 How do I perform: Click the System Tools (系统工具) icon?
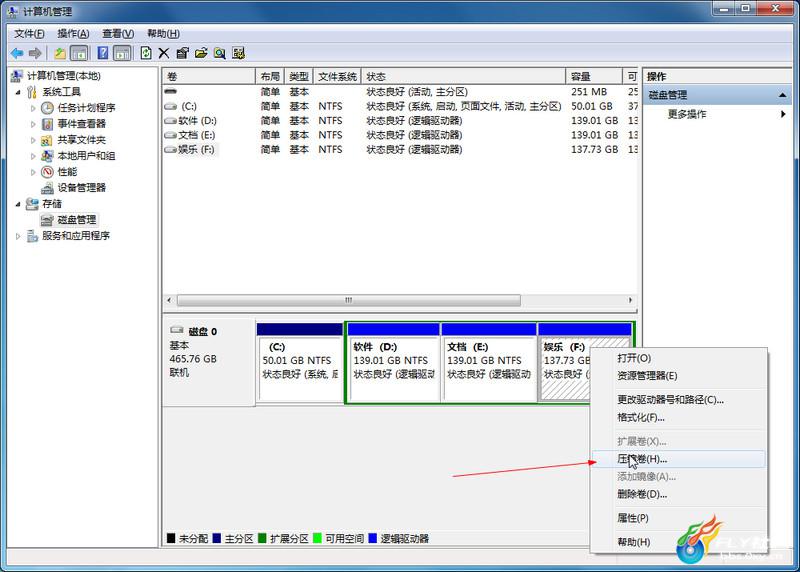(32, 92)
